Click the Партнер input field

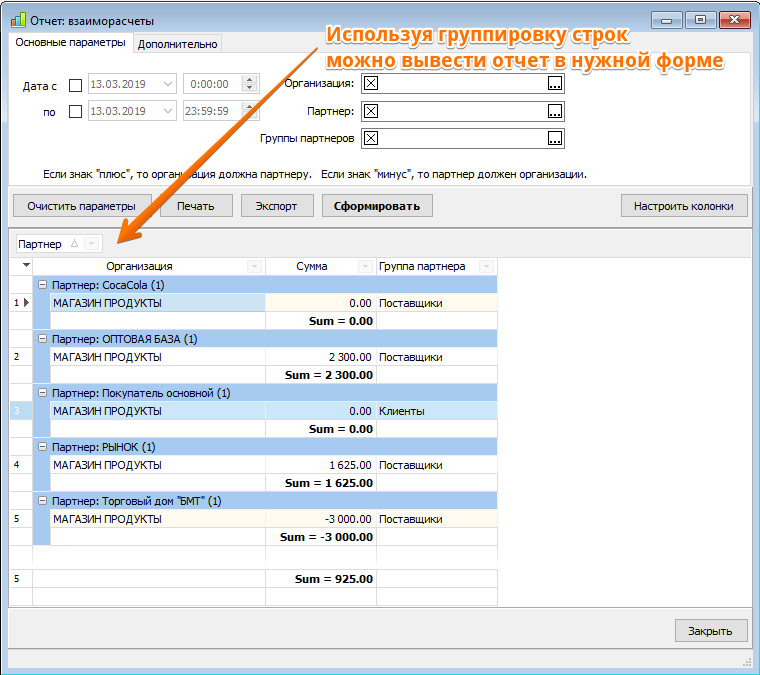click(462, 111)
